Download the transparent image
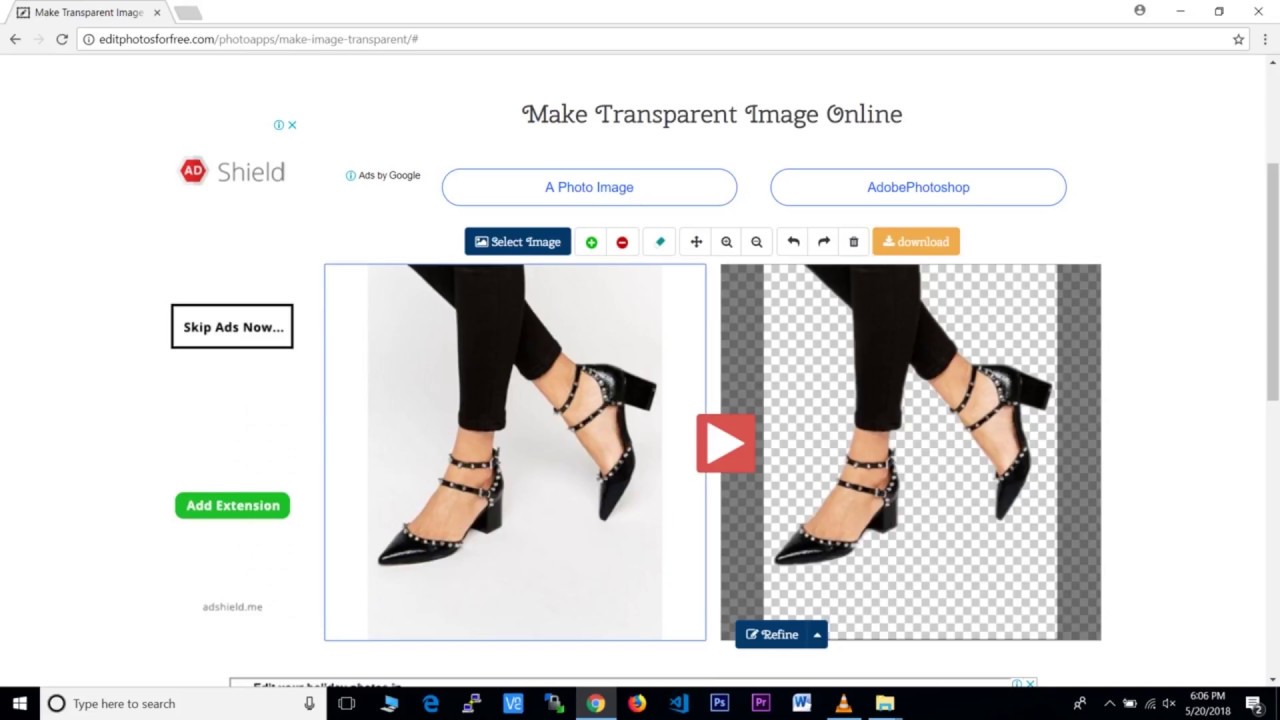This screenshot has height=720, width=1280. click(x=916, y=242)
